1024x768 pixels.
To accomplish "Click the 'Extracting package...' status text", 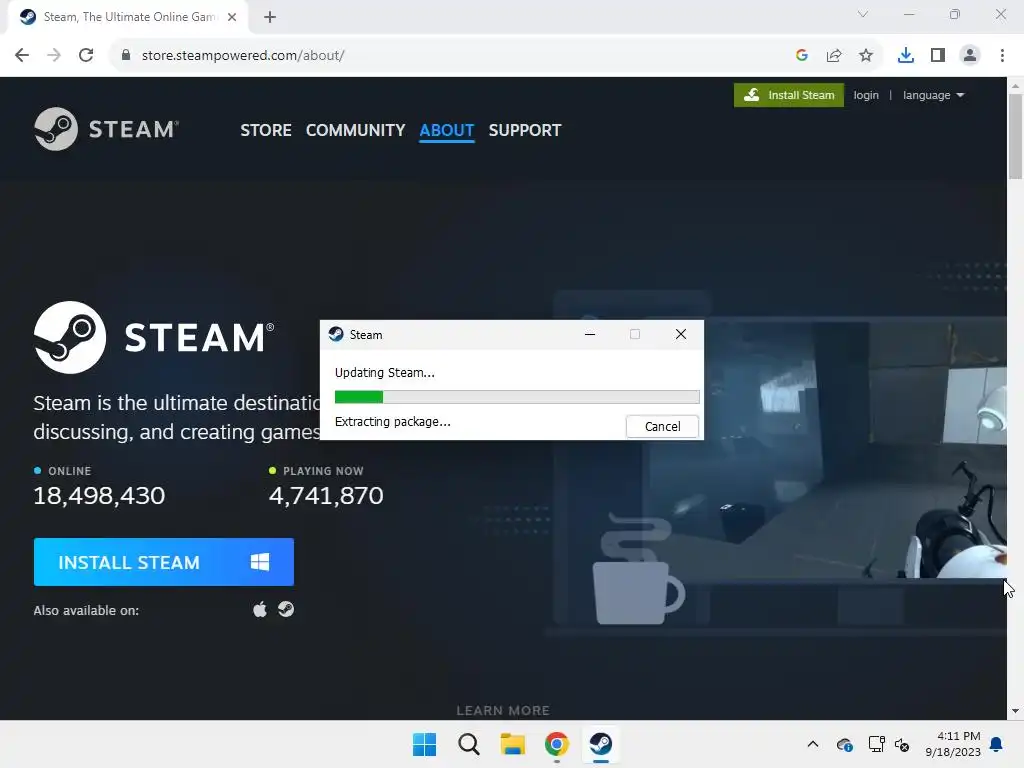I will (392, 422).
